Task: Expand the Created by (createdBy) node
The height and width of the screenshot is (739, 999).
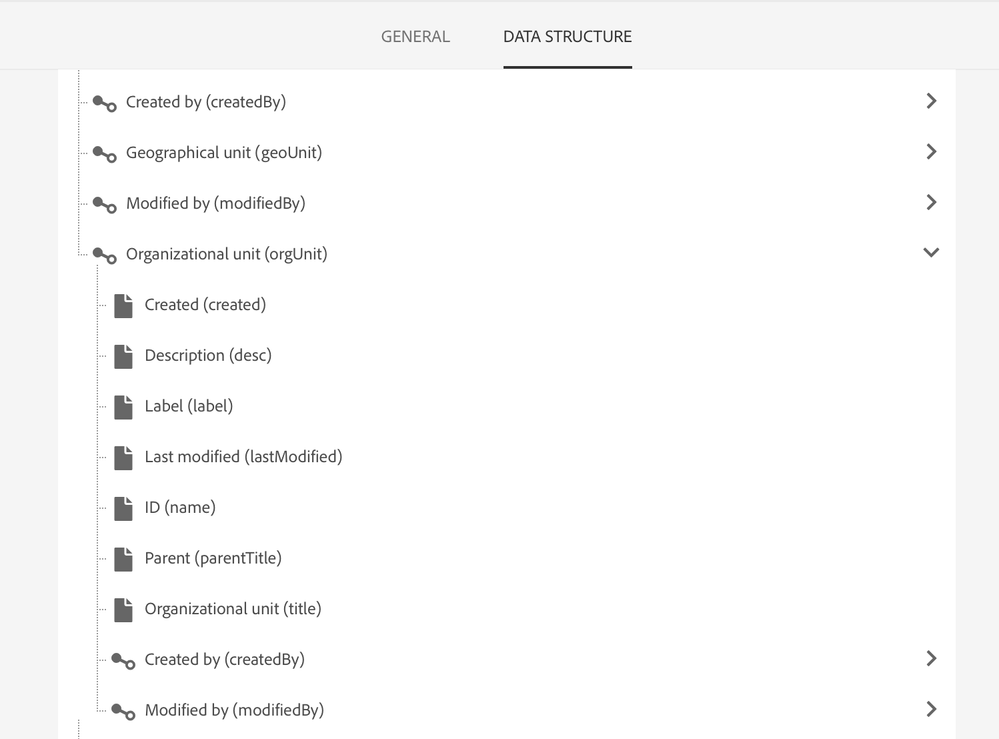Action: pos(931,101)
